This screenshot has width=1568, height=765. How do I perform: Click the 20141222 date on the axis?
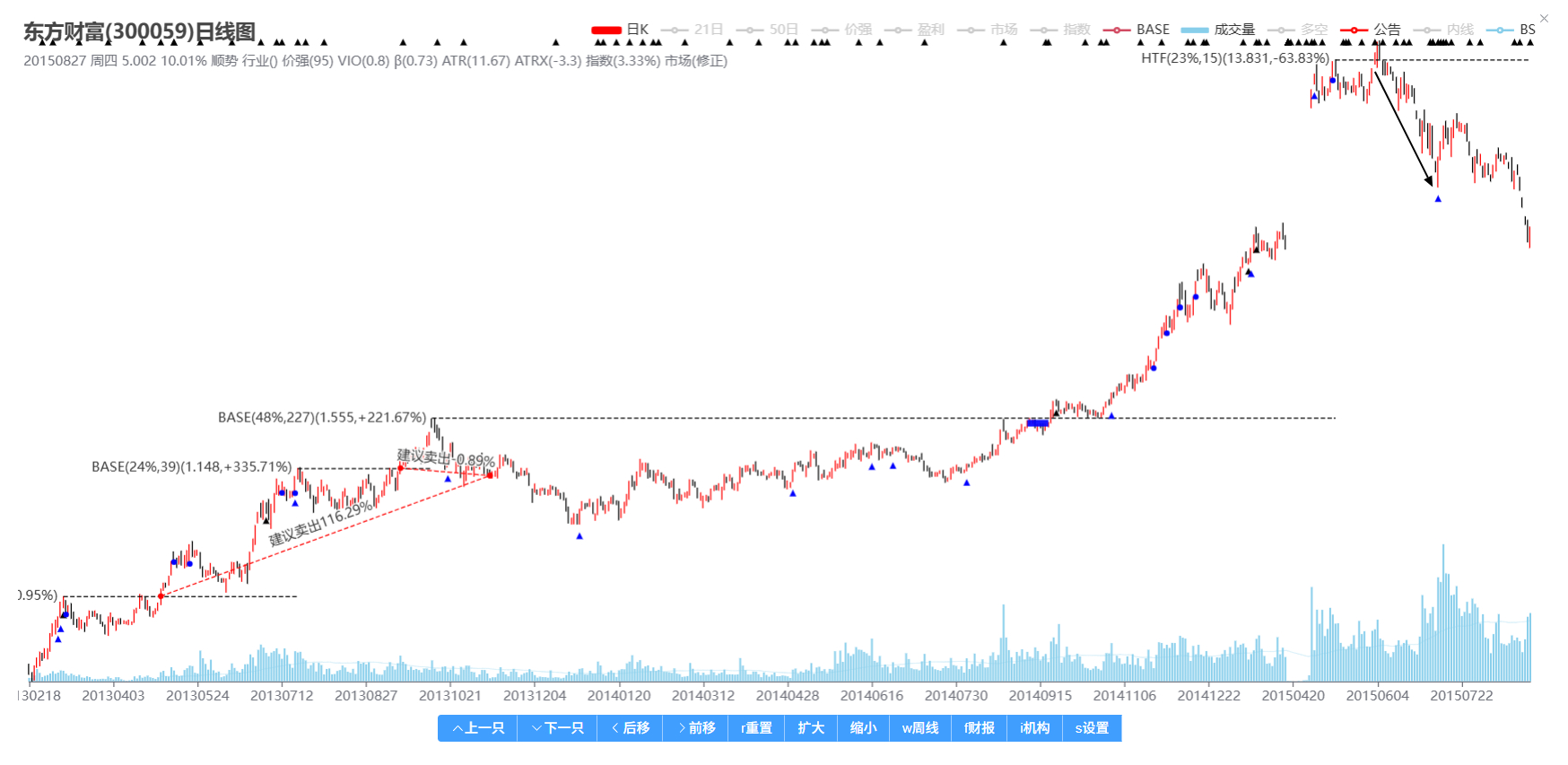coord(1209,696)
